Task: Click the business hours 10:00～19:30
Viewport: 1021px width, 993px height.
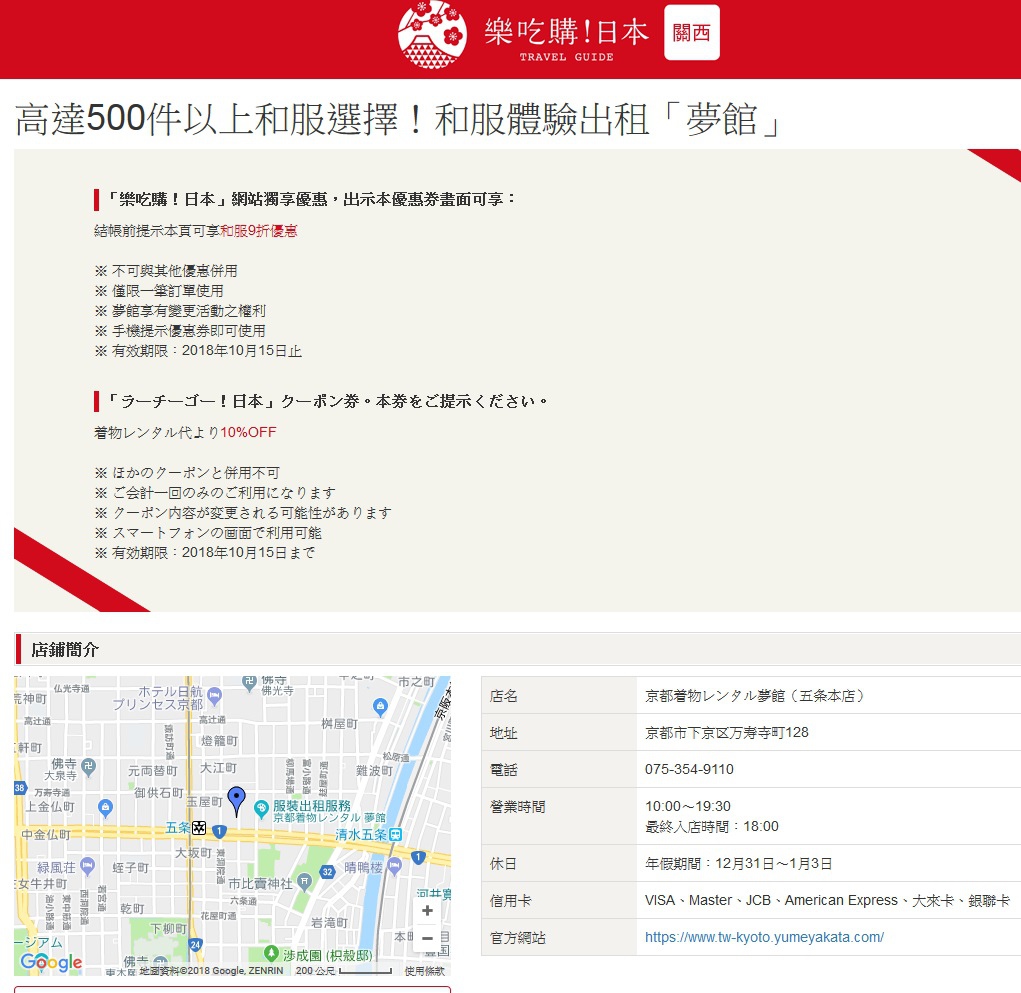Action: tap(688, 806)
